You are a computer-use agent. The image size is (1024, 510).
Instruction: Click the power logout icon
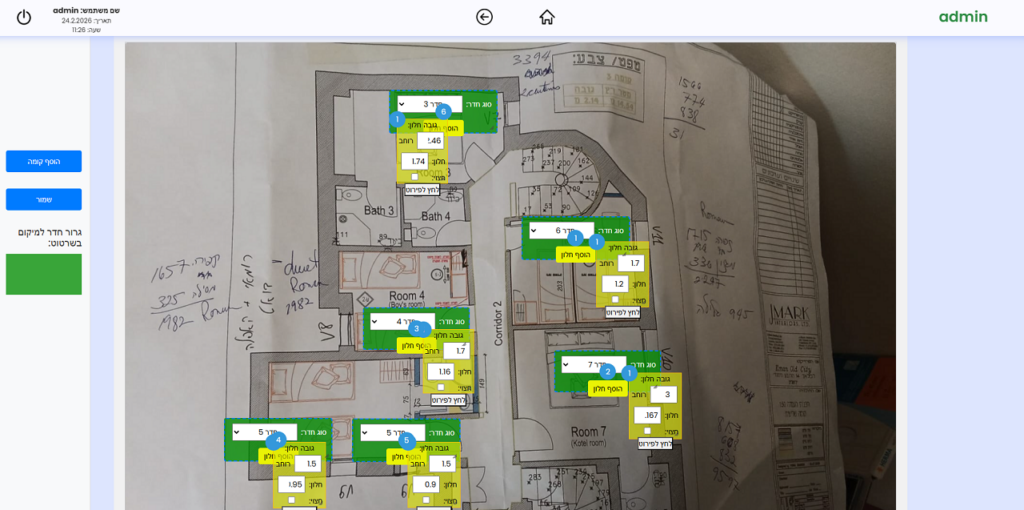[x=24, y=17]
